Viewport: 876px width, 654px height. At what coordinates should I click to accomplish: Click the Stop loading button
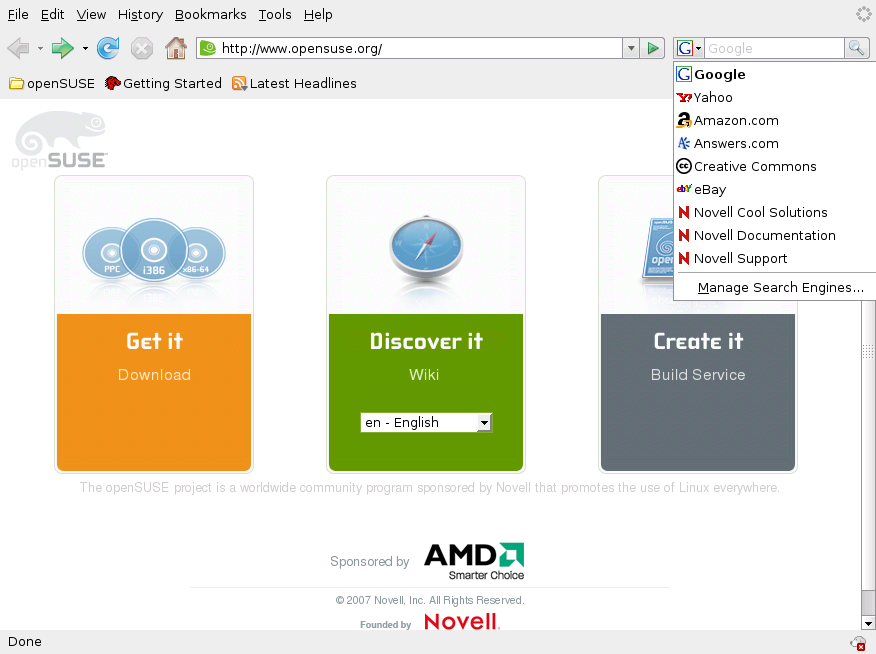point(142,49)
